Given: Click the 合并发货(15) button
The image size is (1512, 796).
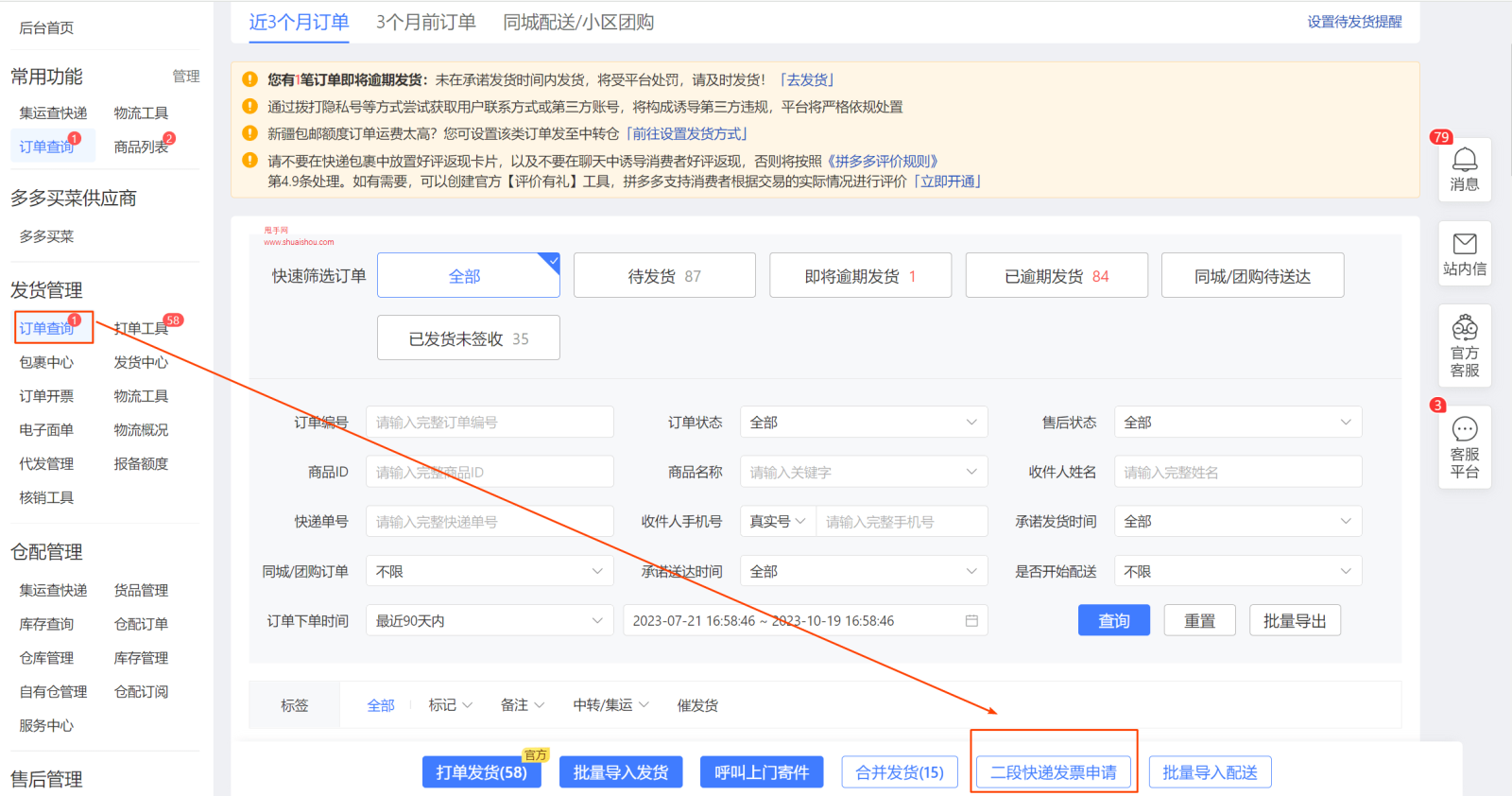Looking at the screenshot, I should 900,772.
